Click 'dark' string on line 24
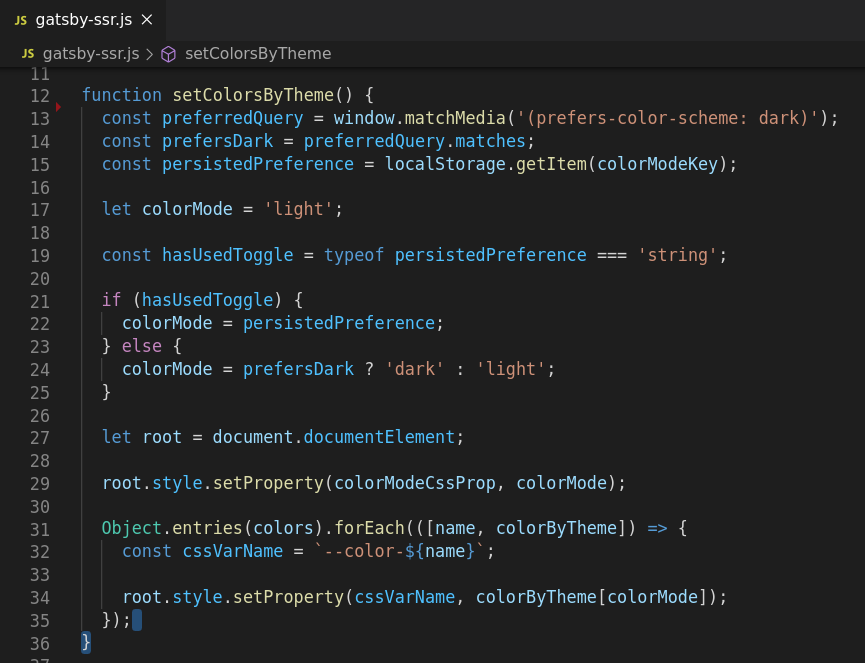This screenshot has width=865, height=663. [x=415, y=369]
